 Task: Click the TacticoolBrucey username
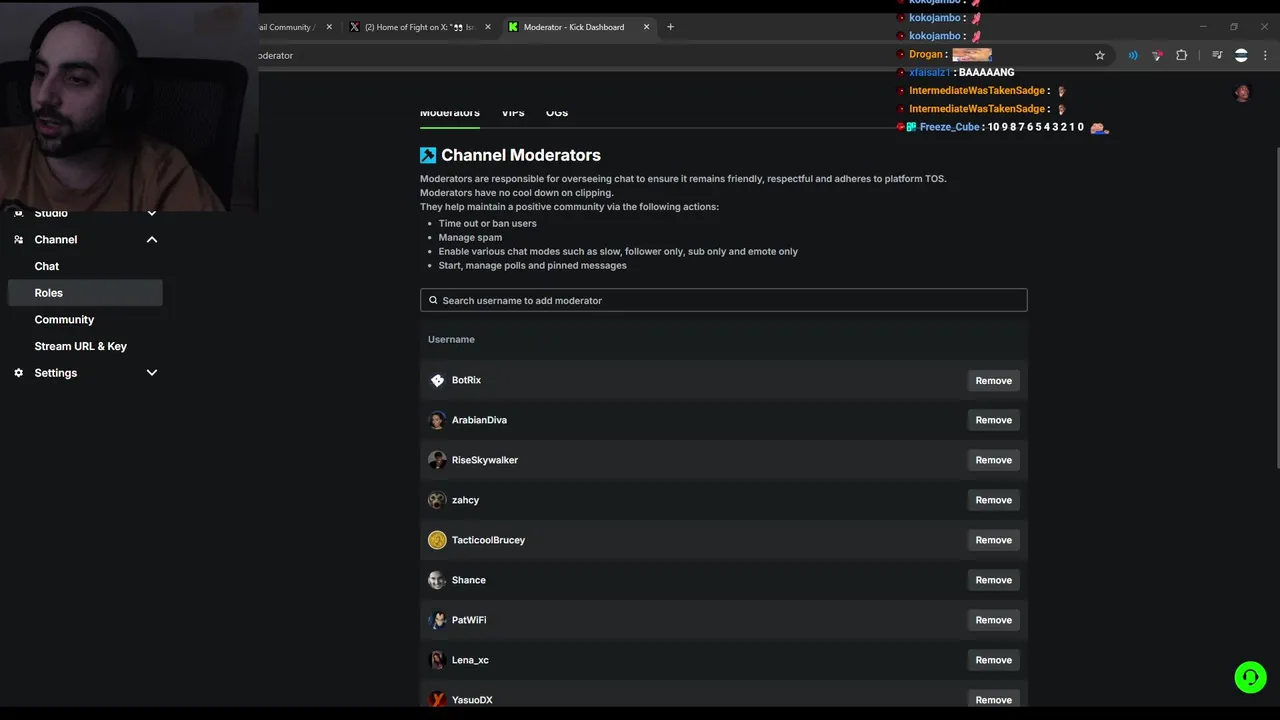click(x=488, y=540)
